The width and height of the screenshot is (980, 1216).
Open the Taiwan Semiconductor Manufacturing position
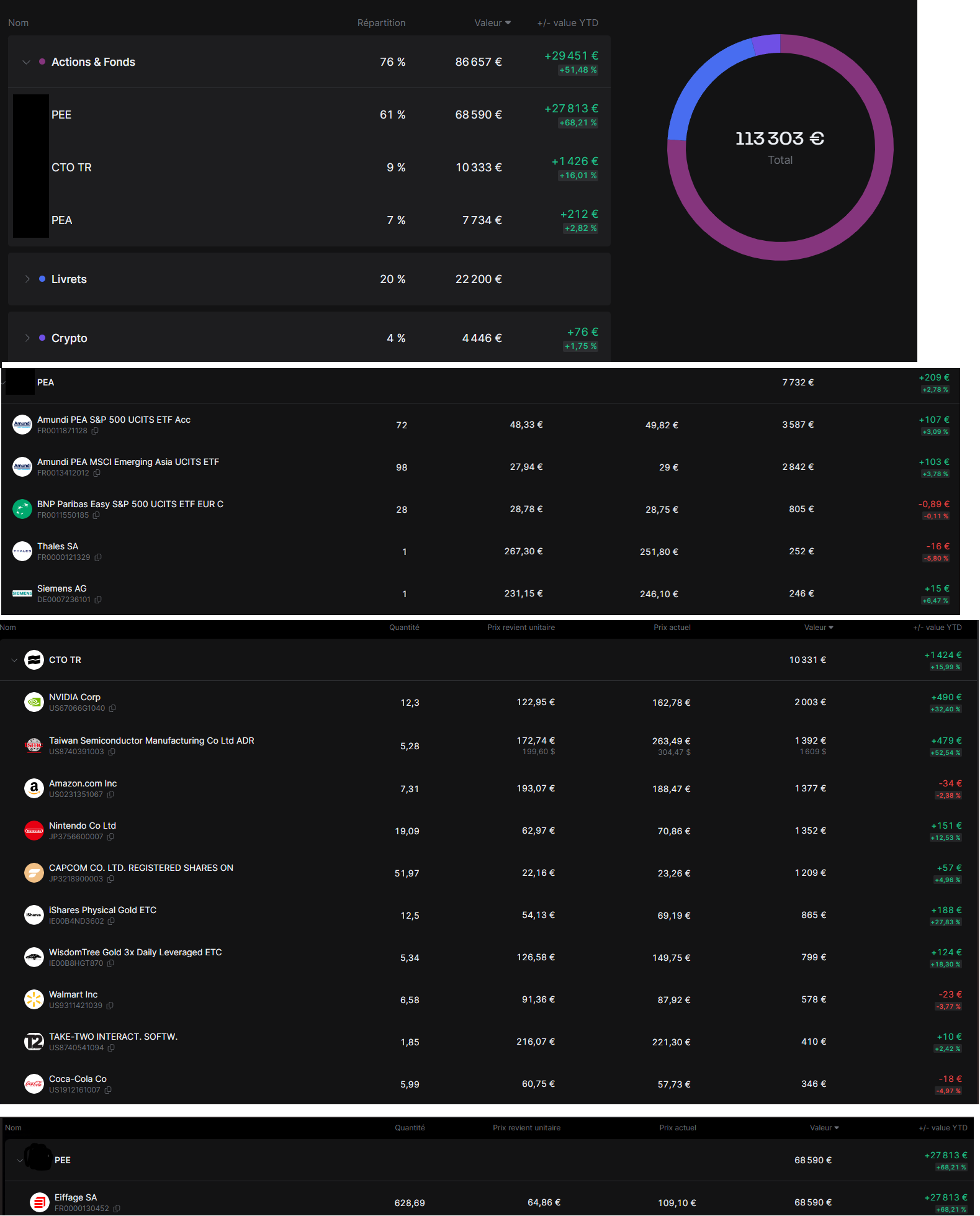pos(151,741)
